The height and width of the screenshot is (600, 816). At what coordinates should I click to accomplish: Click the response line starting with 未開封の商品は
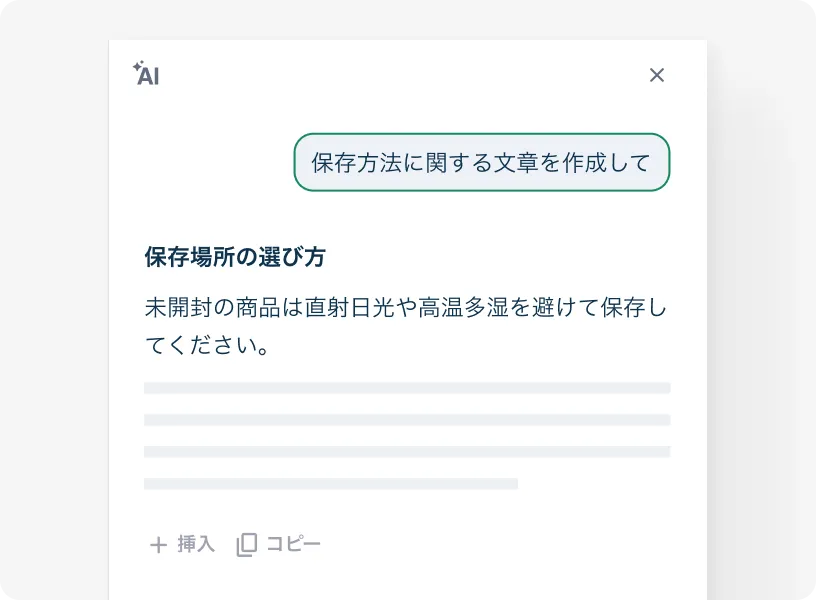405,307
